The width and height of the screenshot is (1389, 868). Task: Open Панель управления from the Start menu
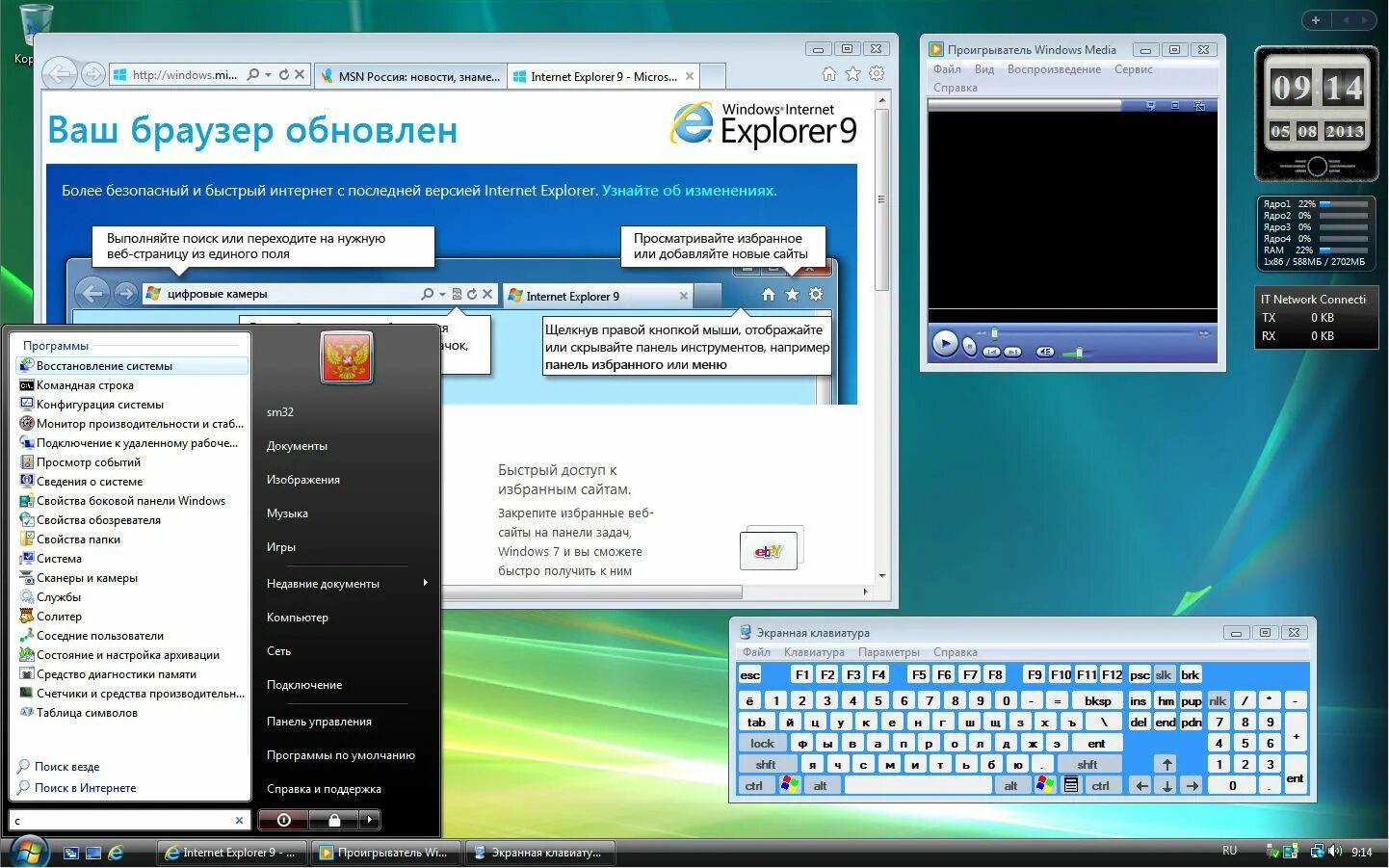[319, 721]
